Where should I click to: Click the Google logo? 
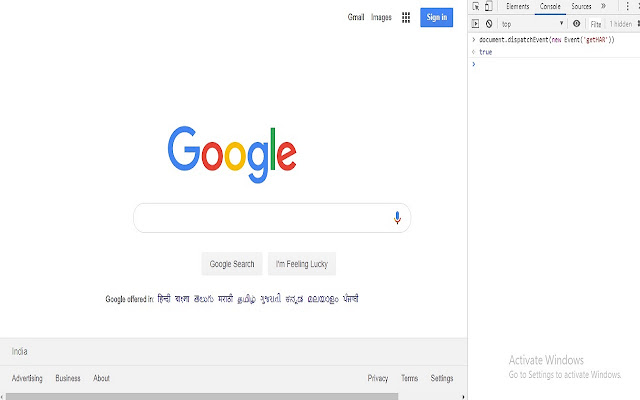(x=232, y=154)
